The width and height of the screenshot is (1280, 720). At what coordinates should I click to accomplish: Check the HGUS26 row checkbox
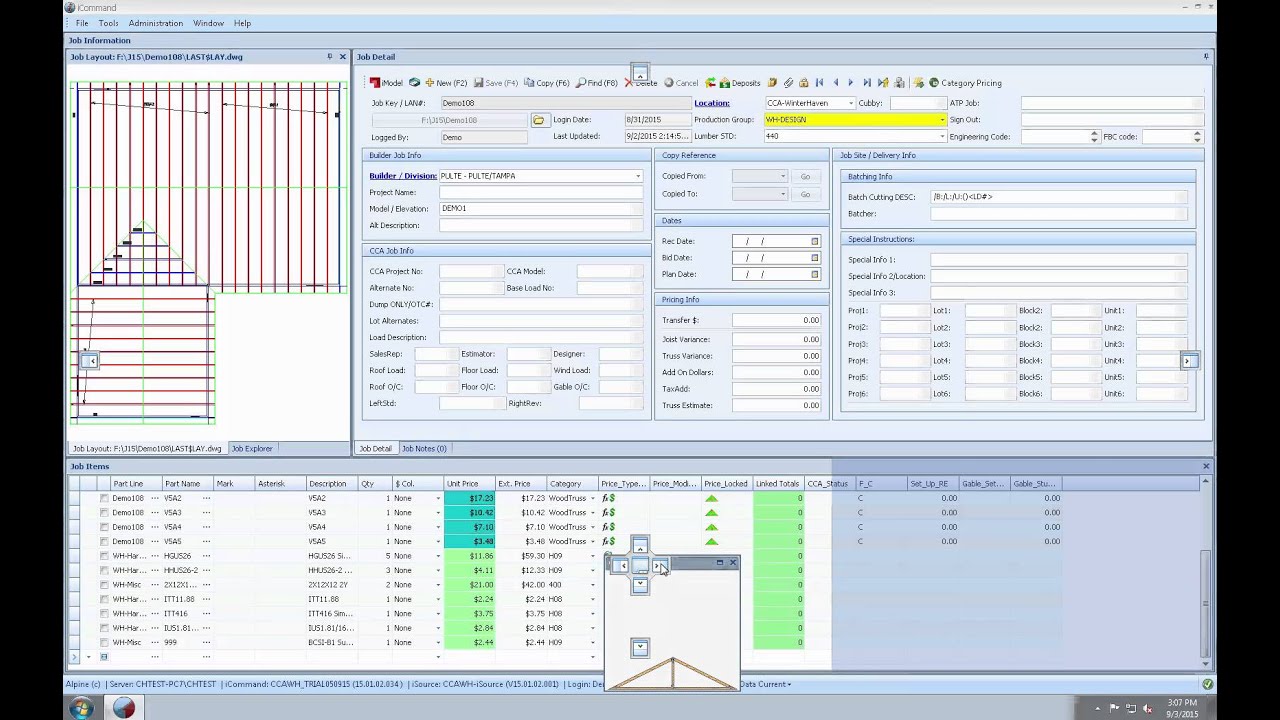click(x=104, y=556)
